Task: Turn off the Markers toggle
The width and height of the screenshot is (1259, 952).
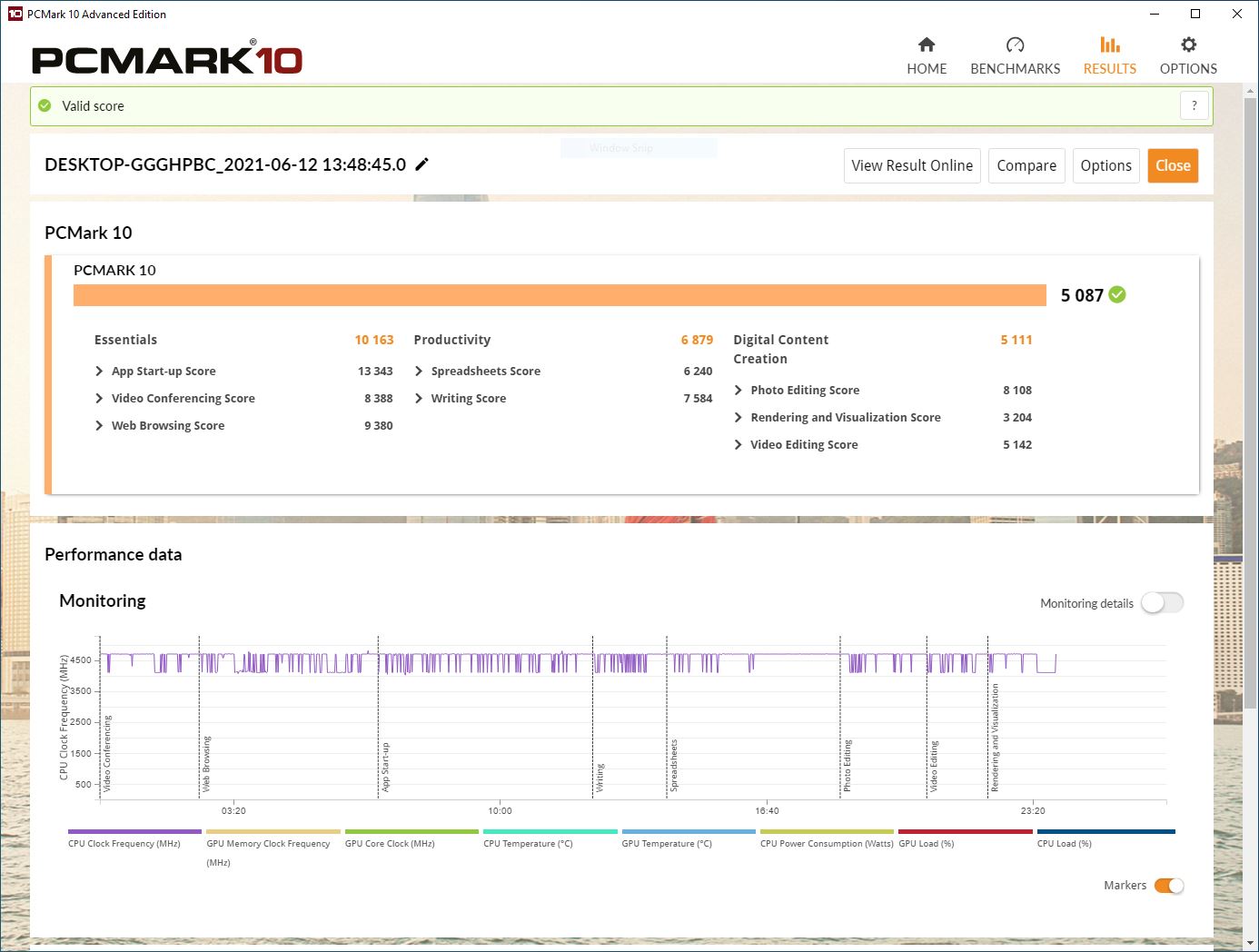Action: click(x=1168, y=886)
